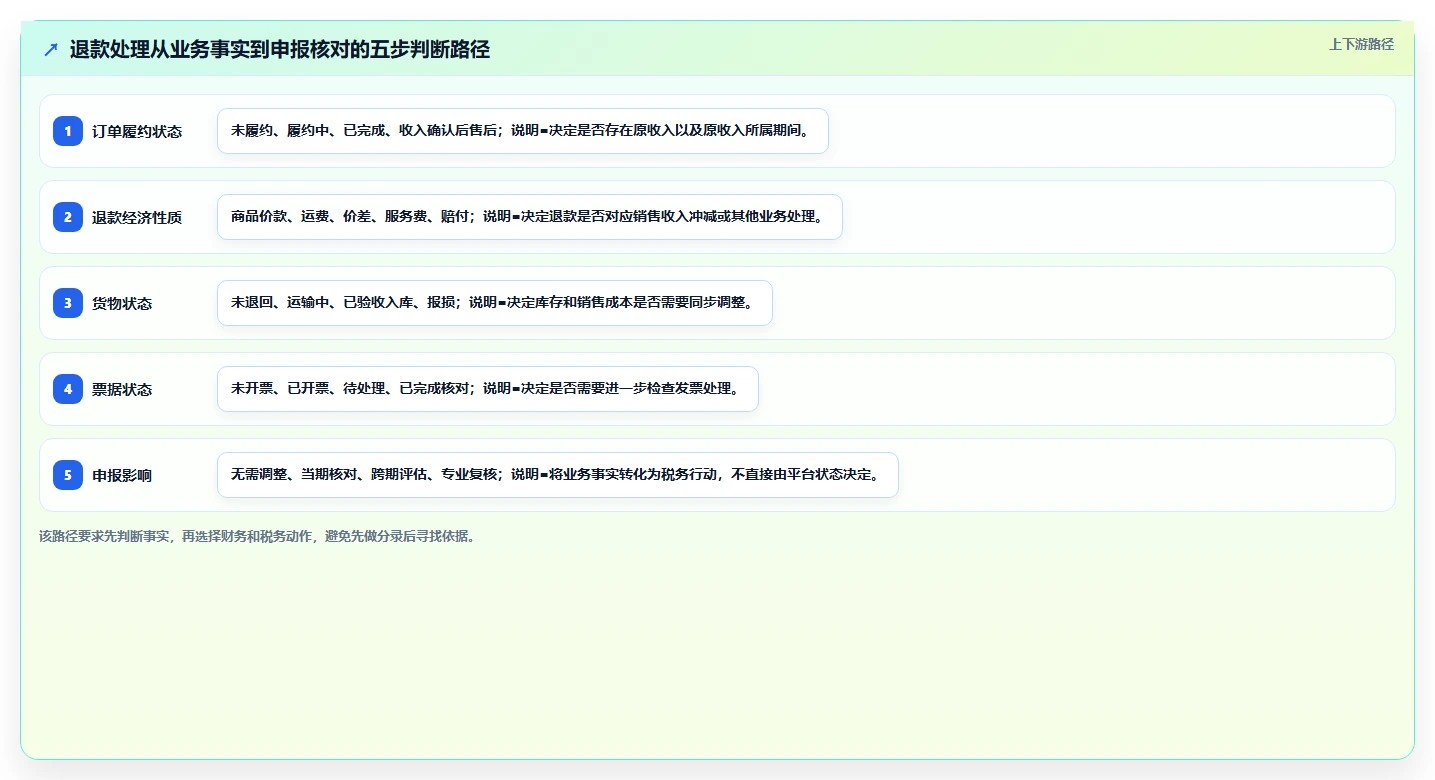1435x780 pixels.
Task: Click the 退款经济性质 step label
Action: 137,217
